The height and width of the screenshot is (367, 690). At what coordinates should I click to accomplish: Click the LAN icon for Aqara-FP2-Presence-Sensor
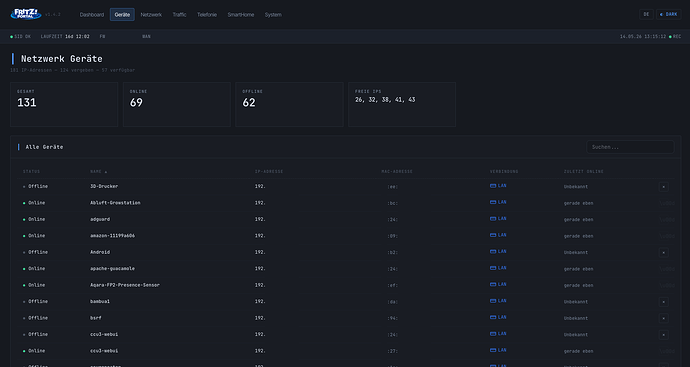(x=493, y=285)
